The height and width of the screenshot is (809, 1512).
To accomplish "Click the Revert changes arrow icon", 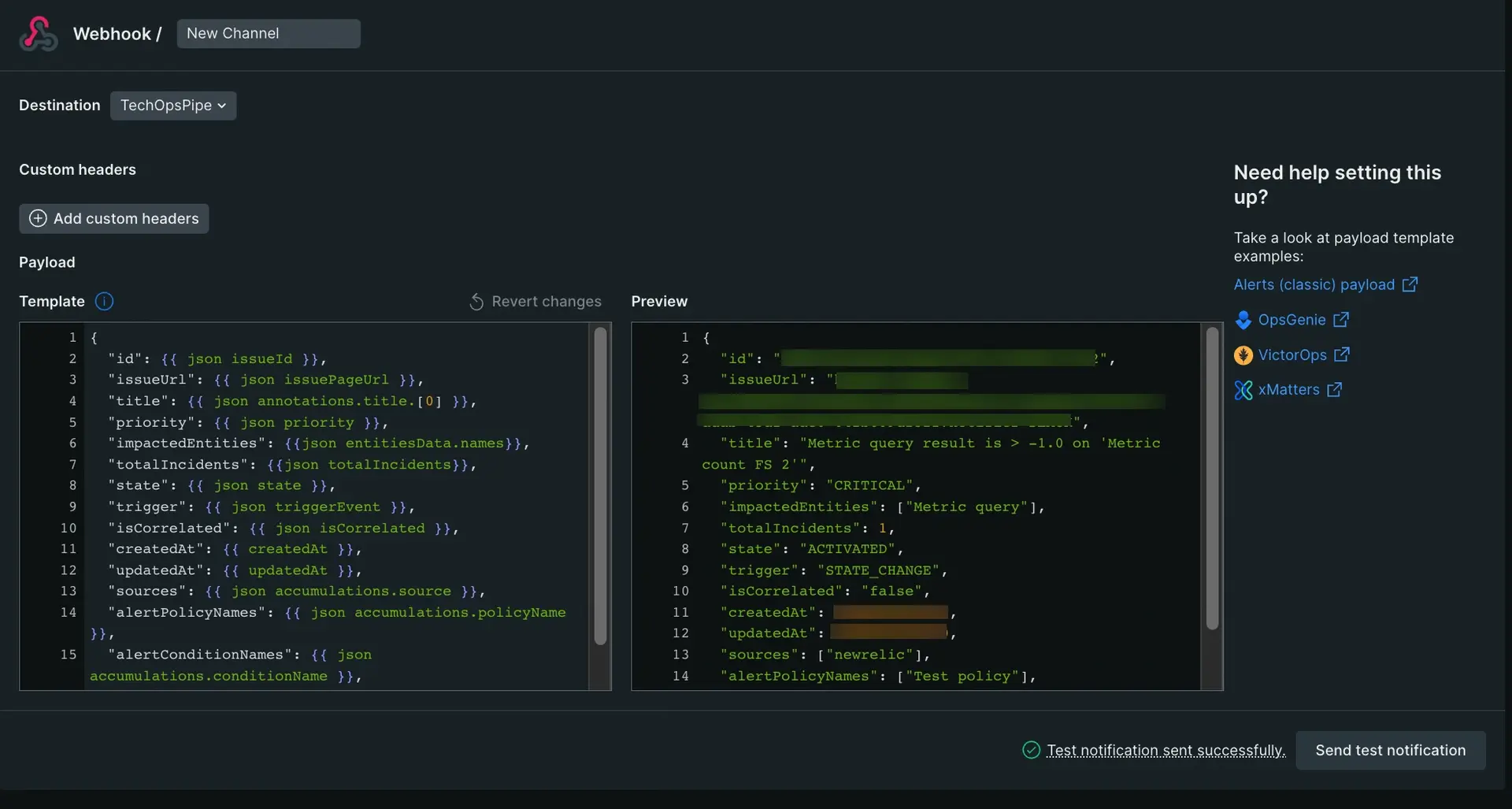I will pyautogui.click(x=476, y=302).
